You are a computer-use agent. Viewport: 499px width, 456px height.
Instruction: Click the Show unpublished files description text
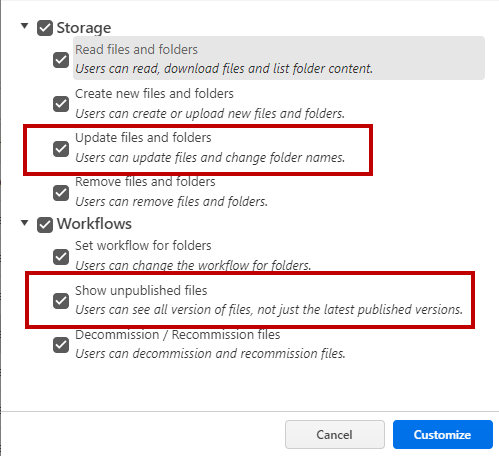(x=269, y=310)
